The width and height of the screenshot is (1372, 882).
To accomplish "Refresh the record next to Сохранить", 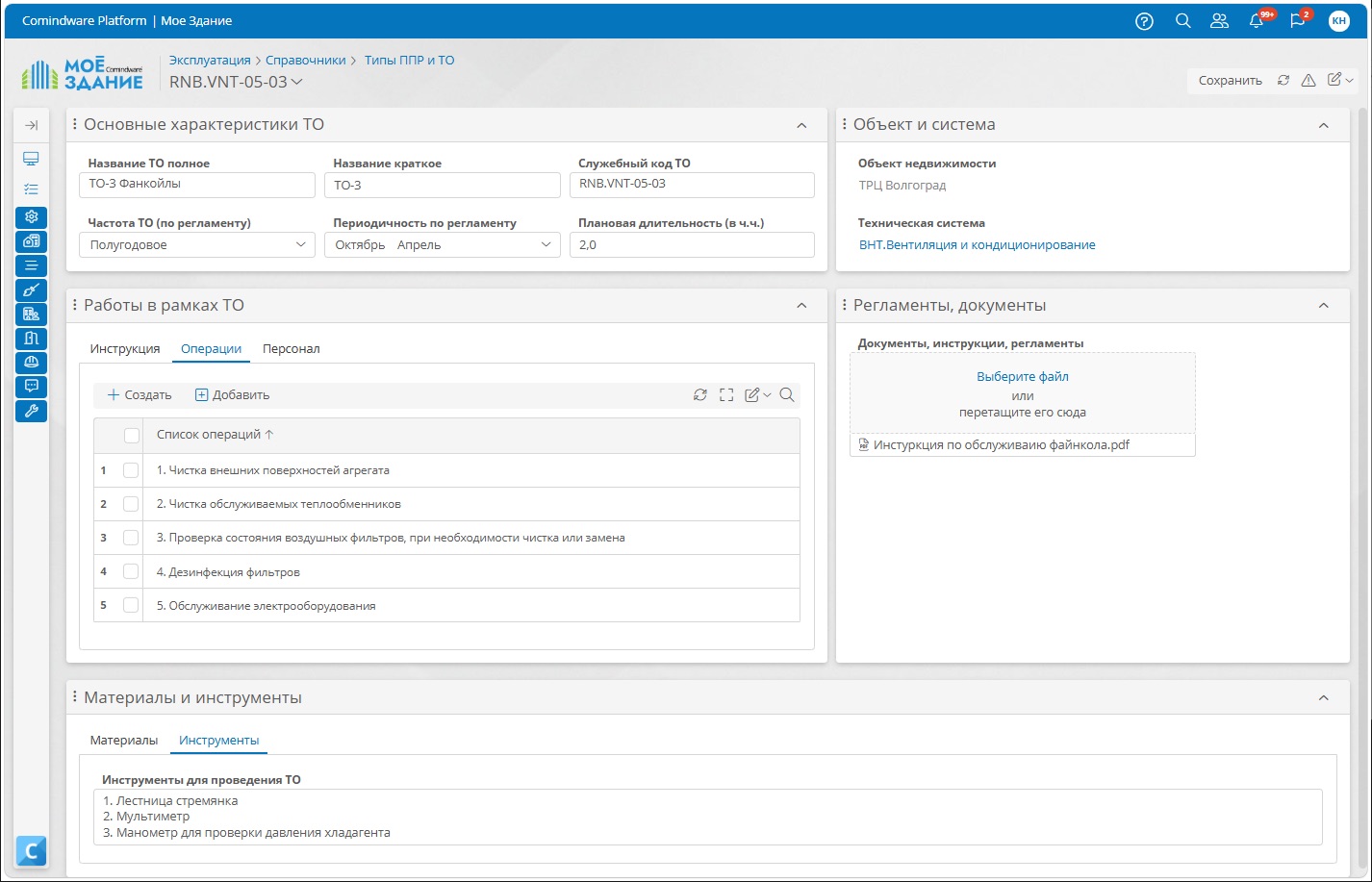I will (1283, 81).
